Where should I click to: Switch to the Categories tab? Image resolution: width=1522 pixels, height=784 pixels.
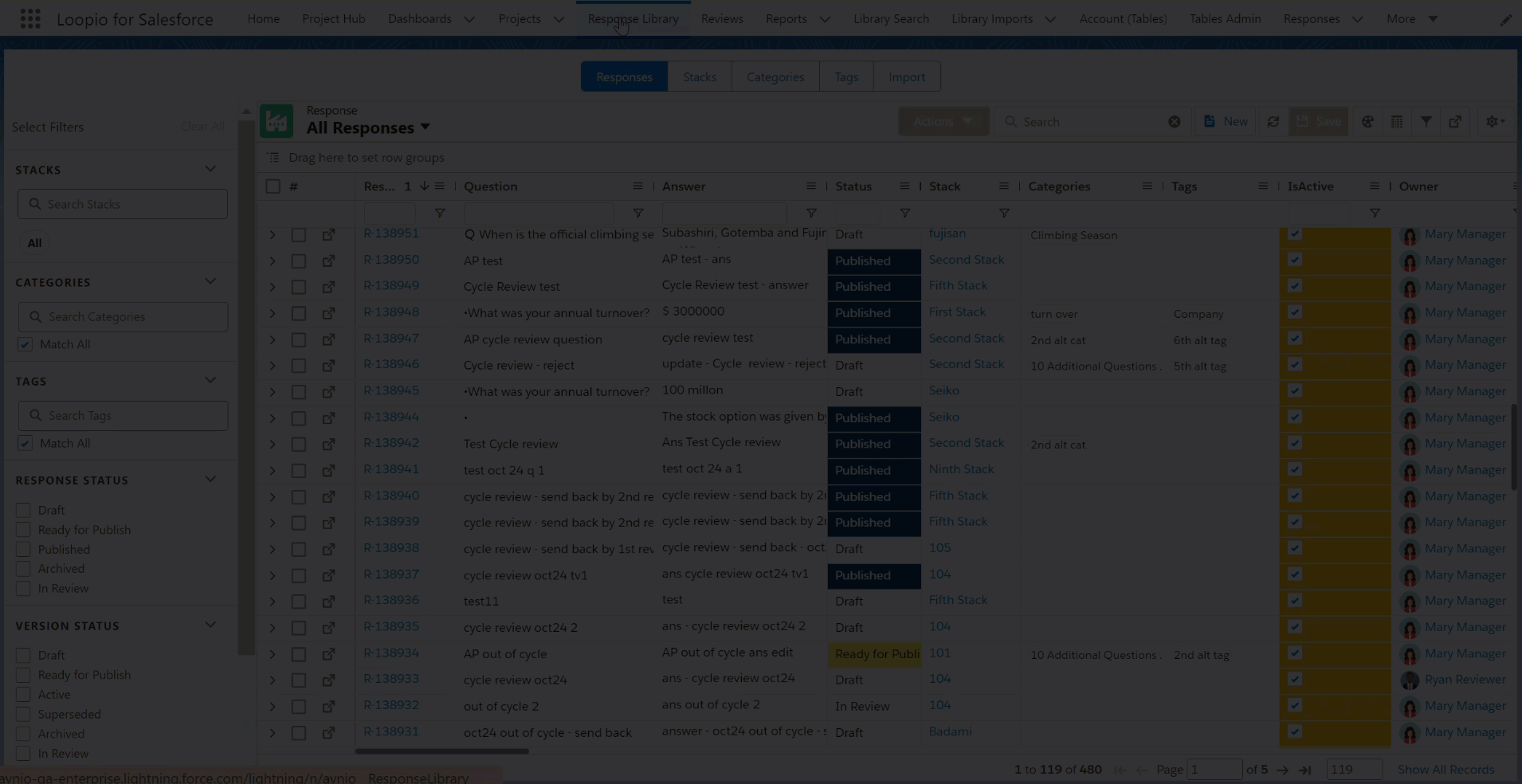[775, 77]
